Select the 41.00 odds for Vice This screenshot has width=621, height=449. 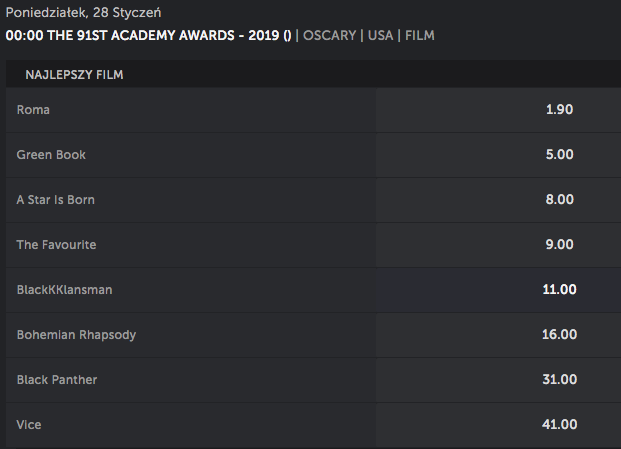click(x=499, y=425)
